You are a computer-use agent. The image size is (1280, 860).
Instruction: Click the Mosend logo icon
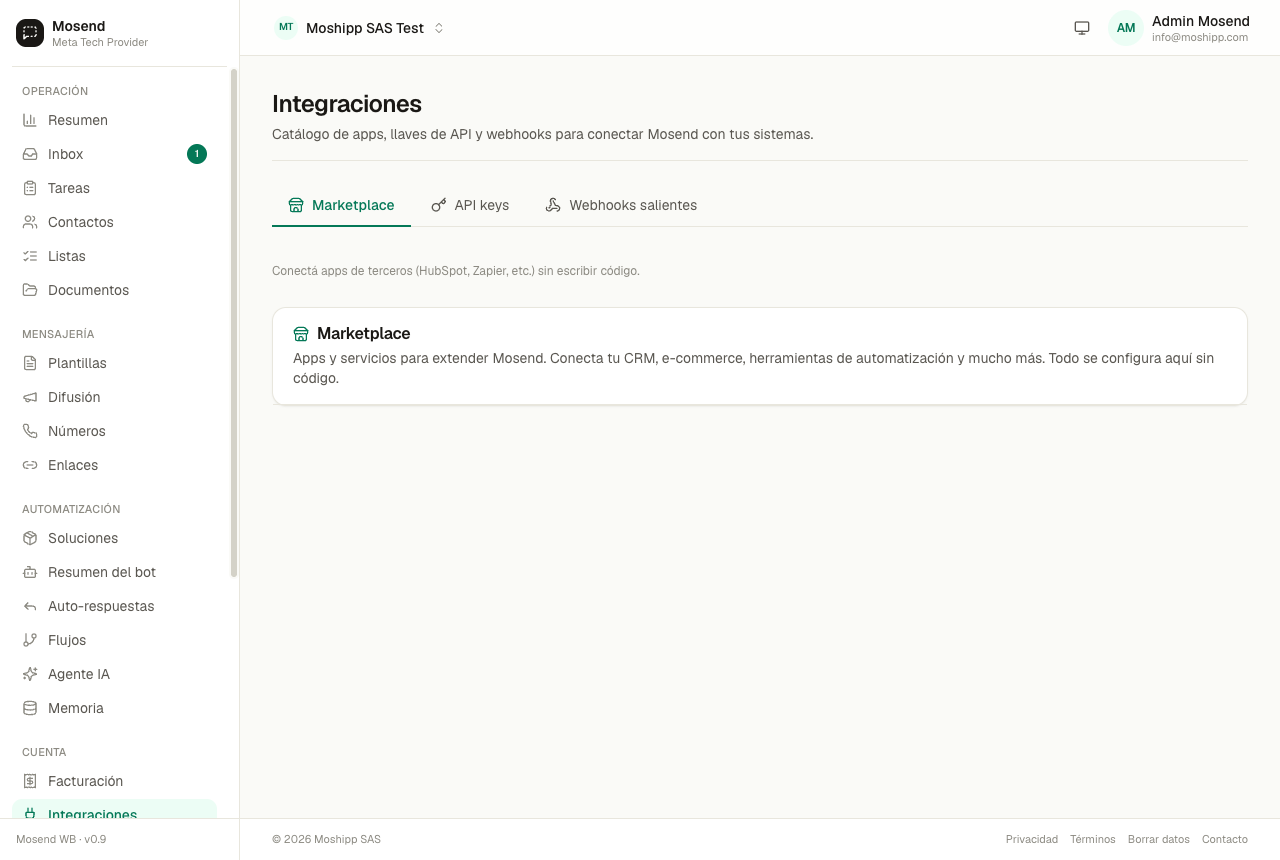(x=30, y=33)
